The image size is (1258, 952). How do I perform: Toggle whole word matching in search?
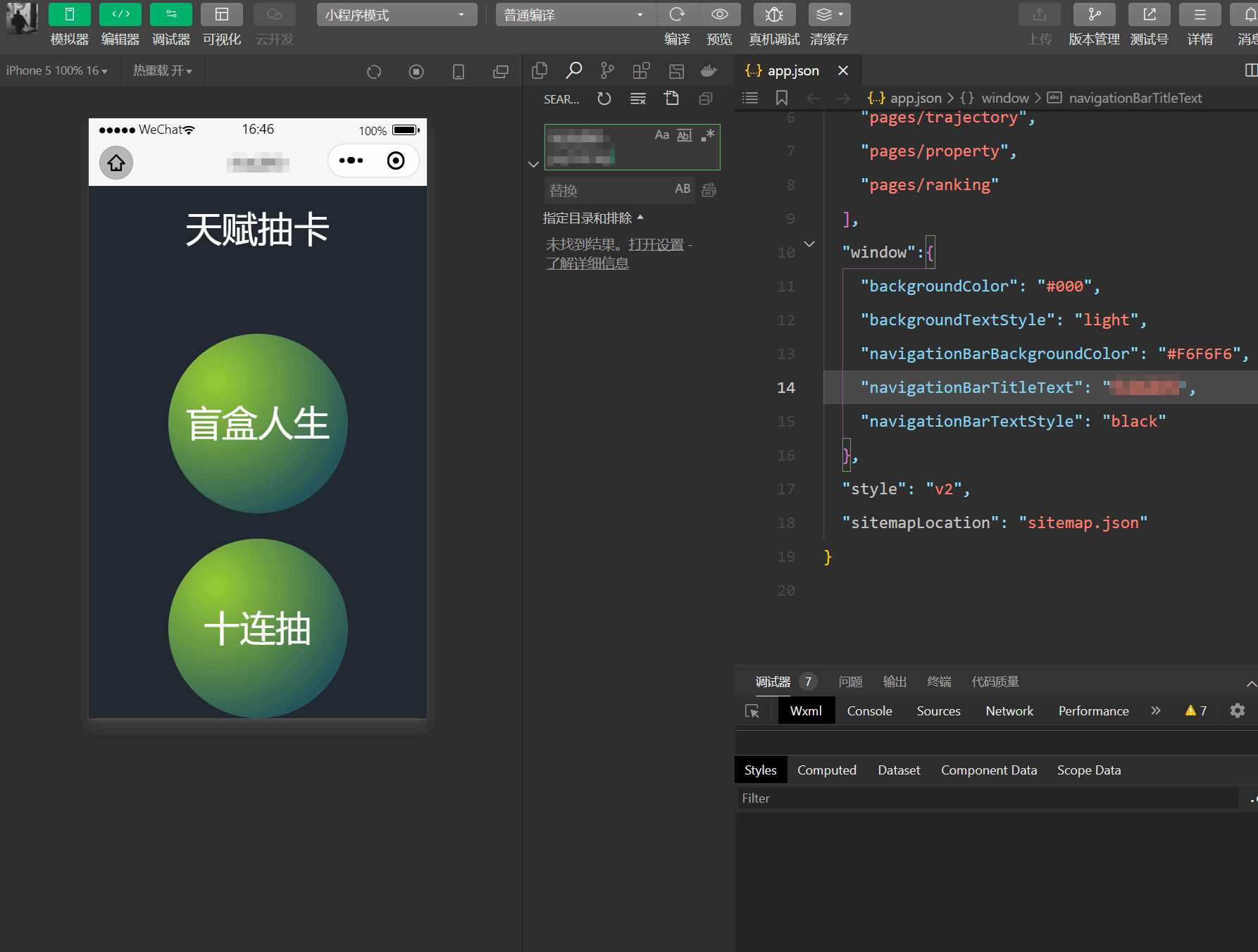[x=683, y=135]
